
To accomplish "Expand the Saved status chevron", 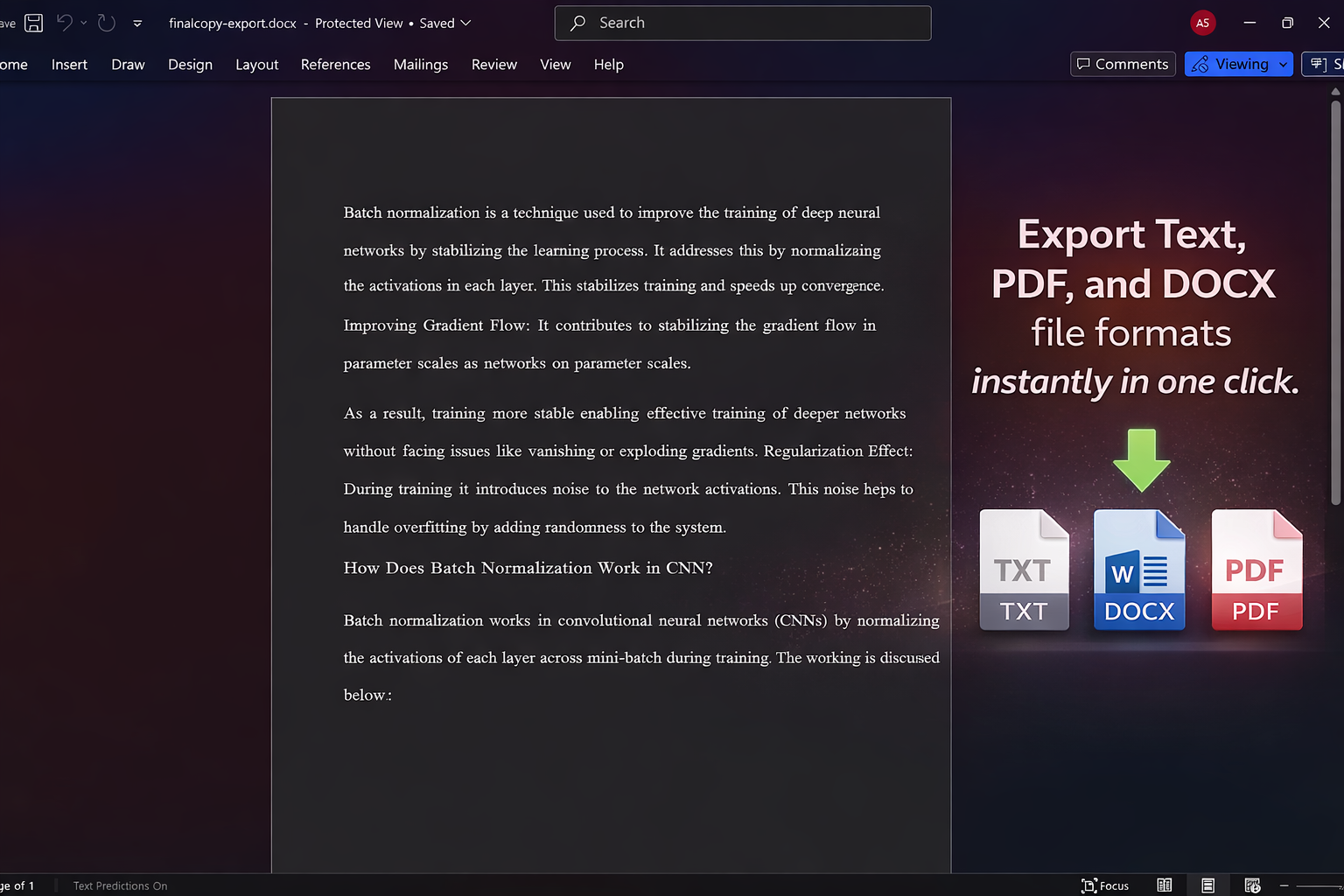I will 466,23.
